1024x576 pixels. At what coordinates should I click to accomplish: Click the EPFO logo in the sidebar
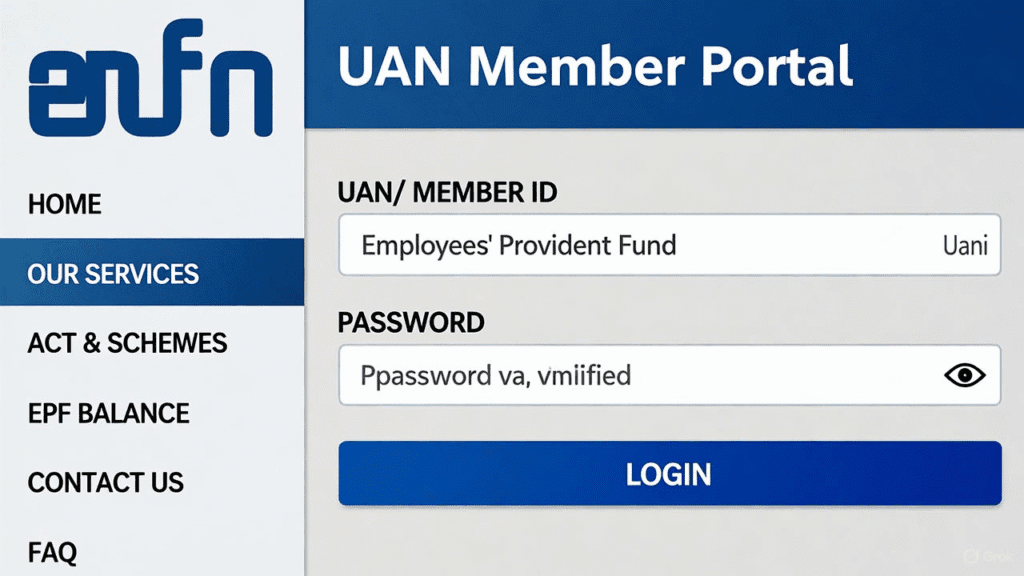click(x=152, y=78)
